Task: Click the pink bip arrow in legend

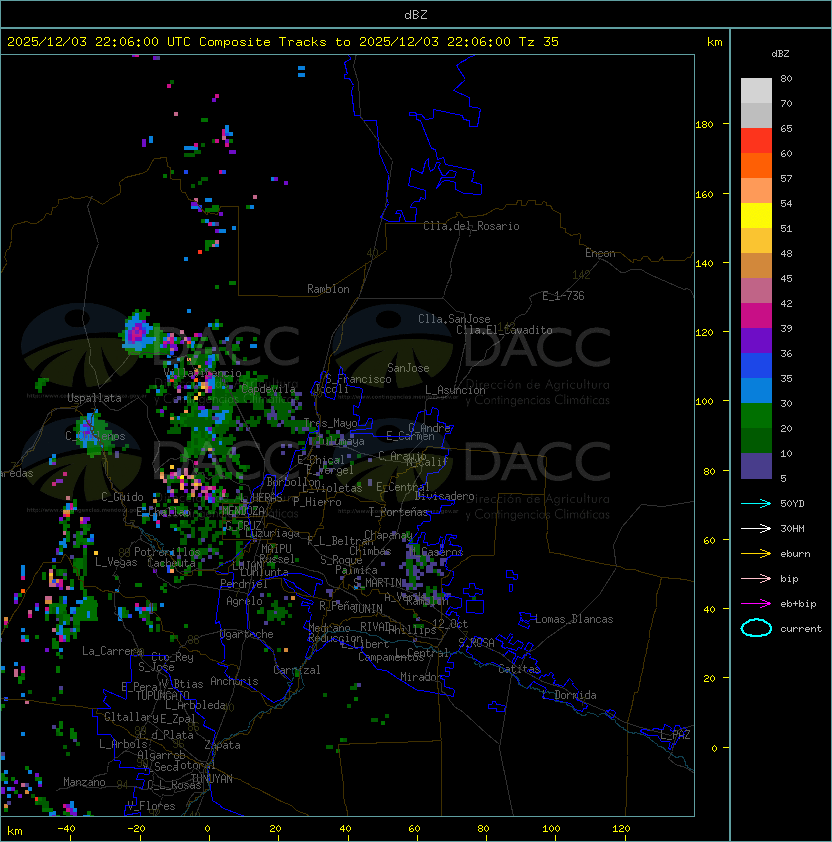Action: 756,578
